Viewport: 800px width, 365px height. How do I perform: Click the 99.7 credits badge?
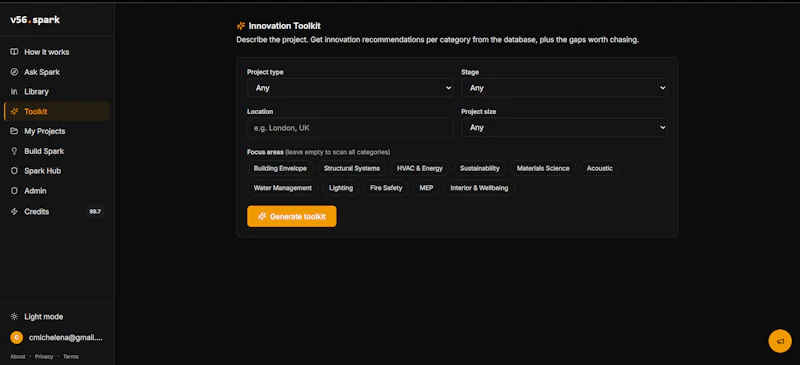95,211
